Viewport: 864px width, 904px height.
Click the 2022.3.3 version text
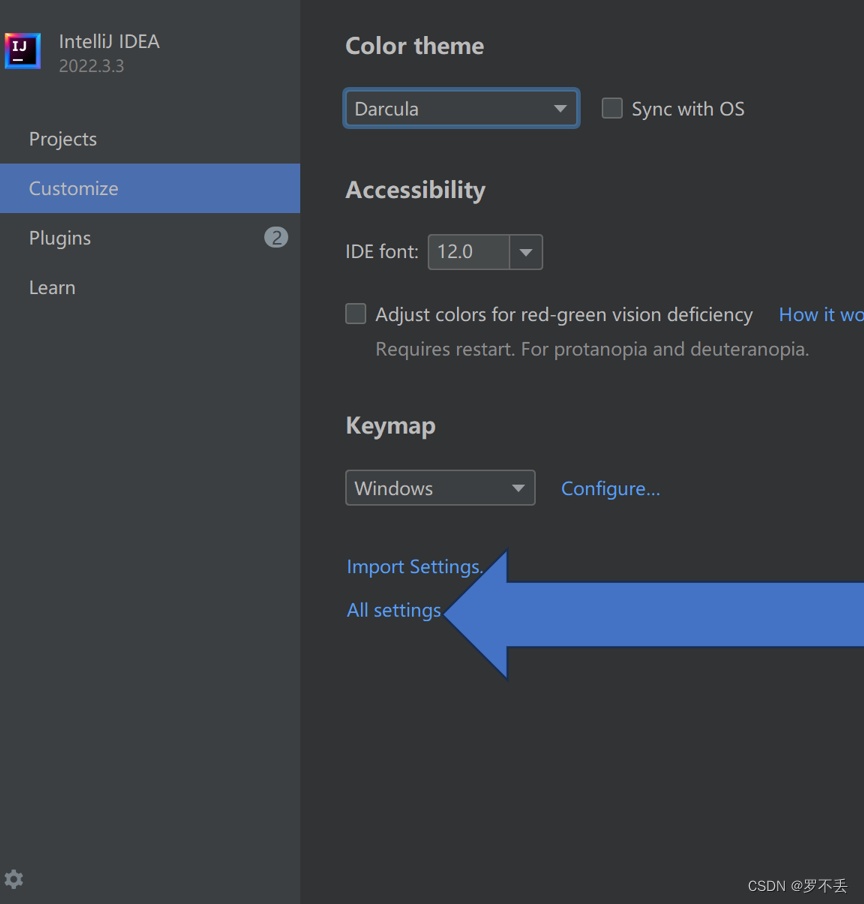[x=92, y=66]
